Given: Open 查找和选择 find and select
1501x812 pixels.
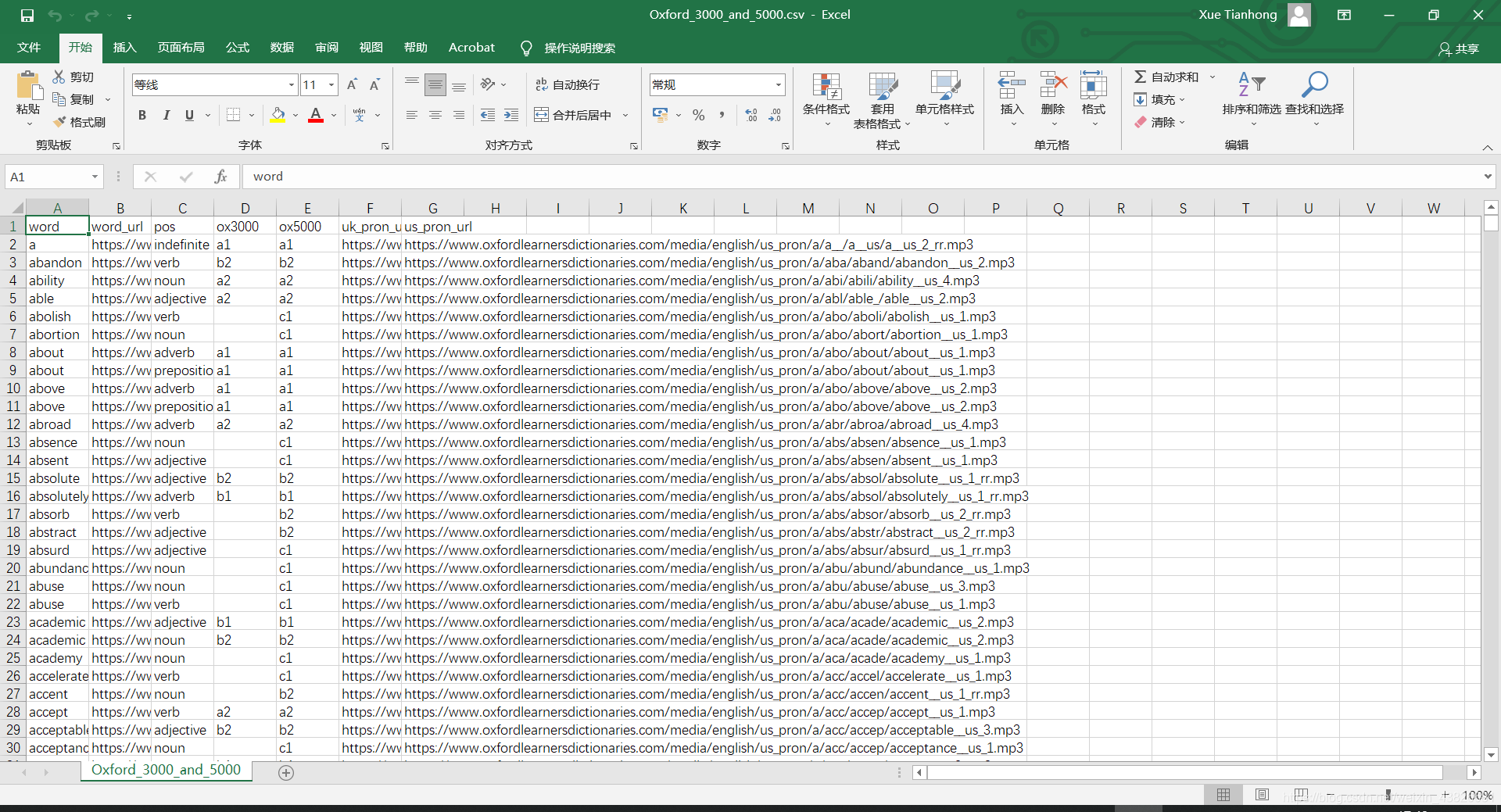Looking at the screenshot, I should (1315, 99).
